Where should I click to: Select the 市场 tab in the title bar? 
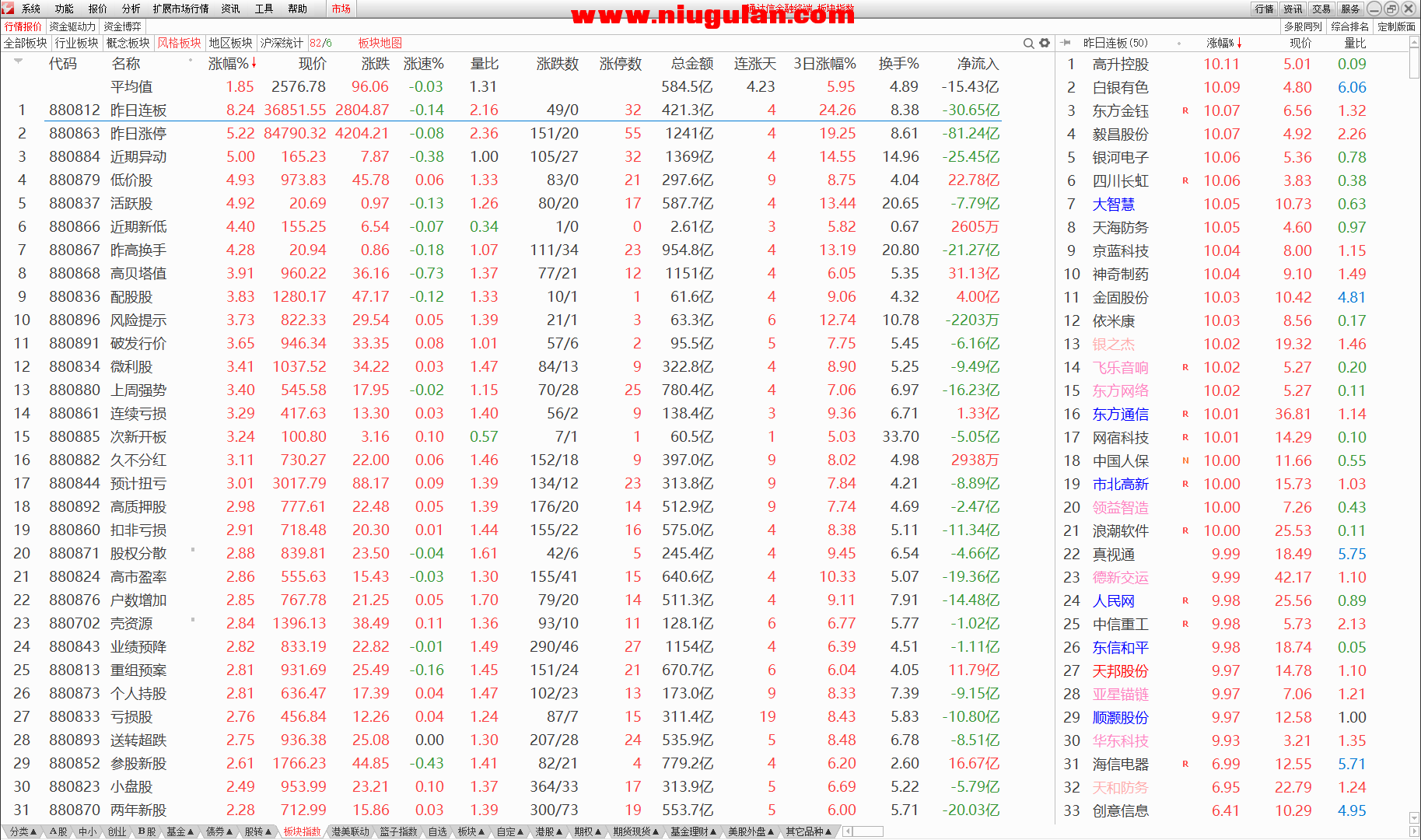tap(341, 9)
